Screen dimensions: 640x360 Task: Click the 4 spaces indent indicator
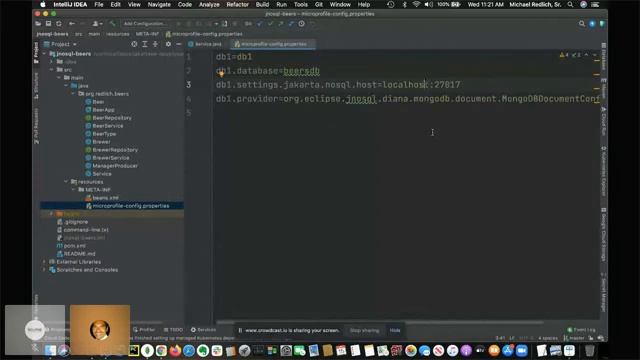point(548,338)
